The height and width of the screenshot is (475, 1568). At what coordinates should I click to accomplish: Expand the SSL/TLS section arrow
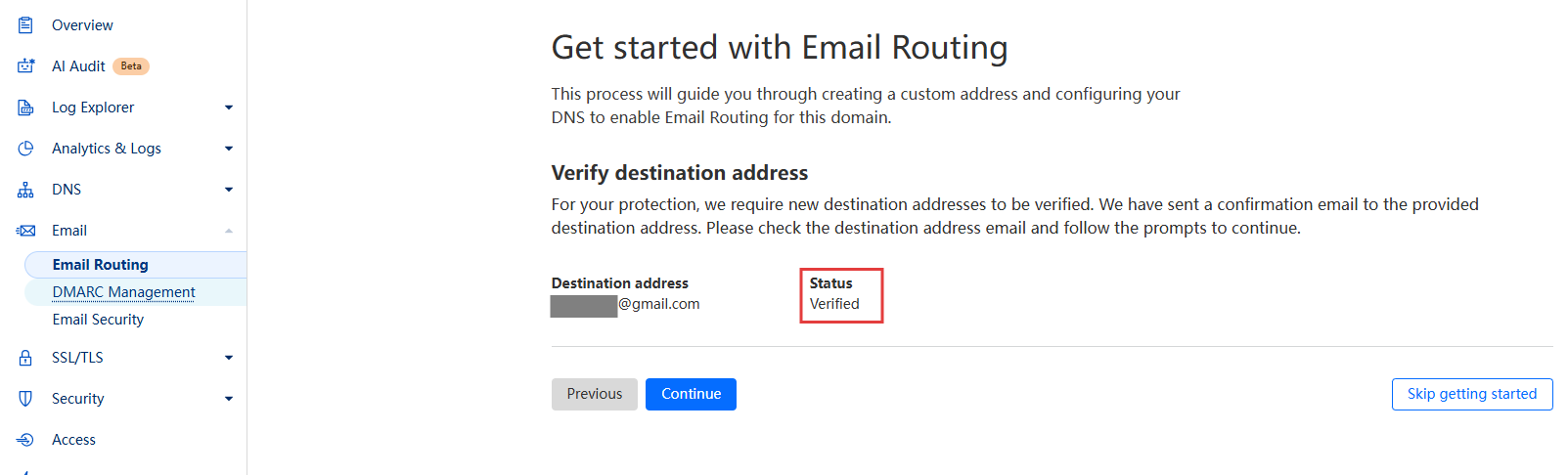tap(229, 358)
